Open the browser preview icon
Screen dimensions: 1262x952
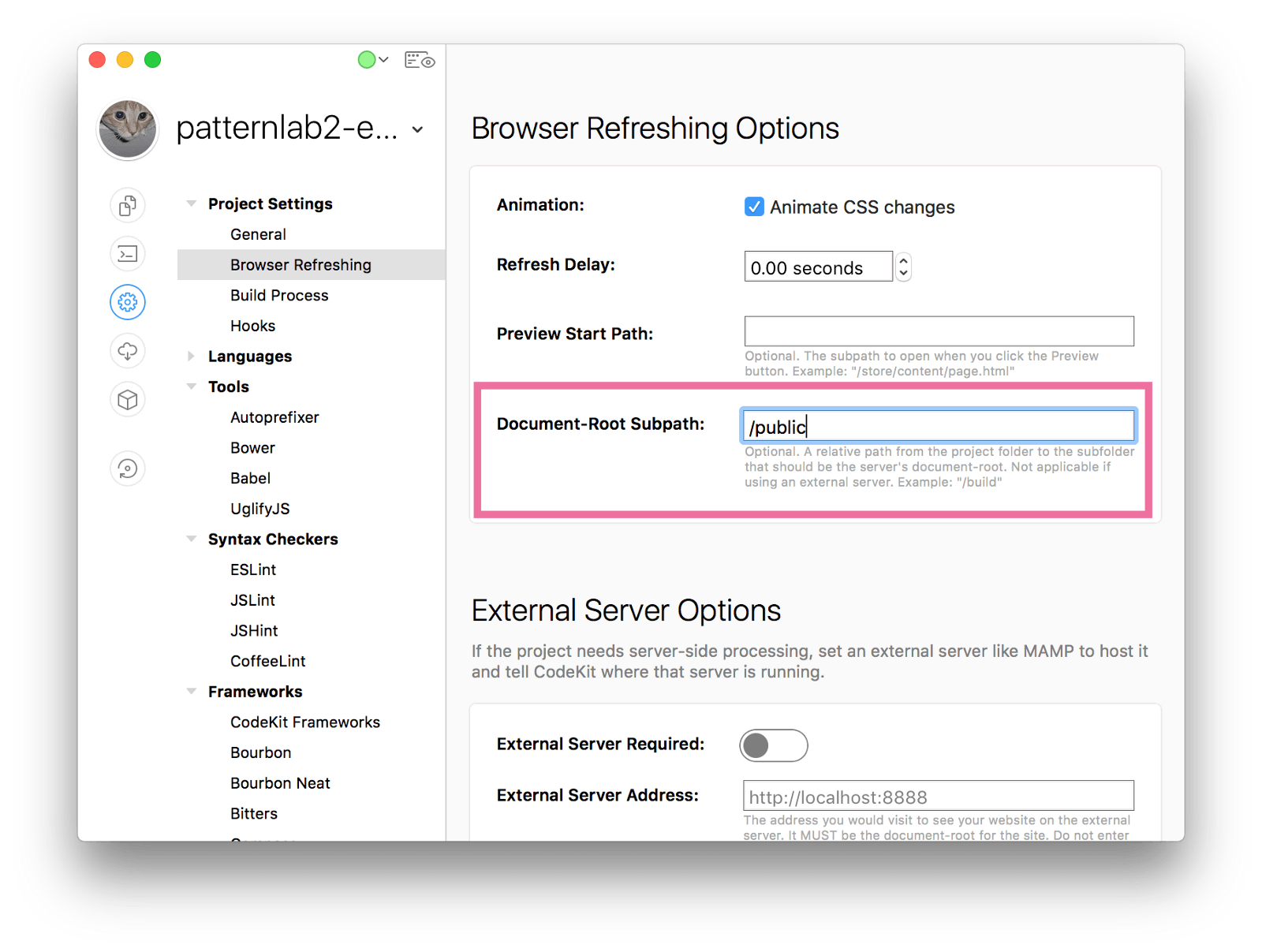click(x=419, y=59)
